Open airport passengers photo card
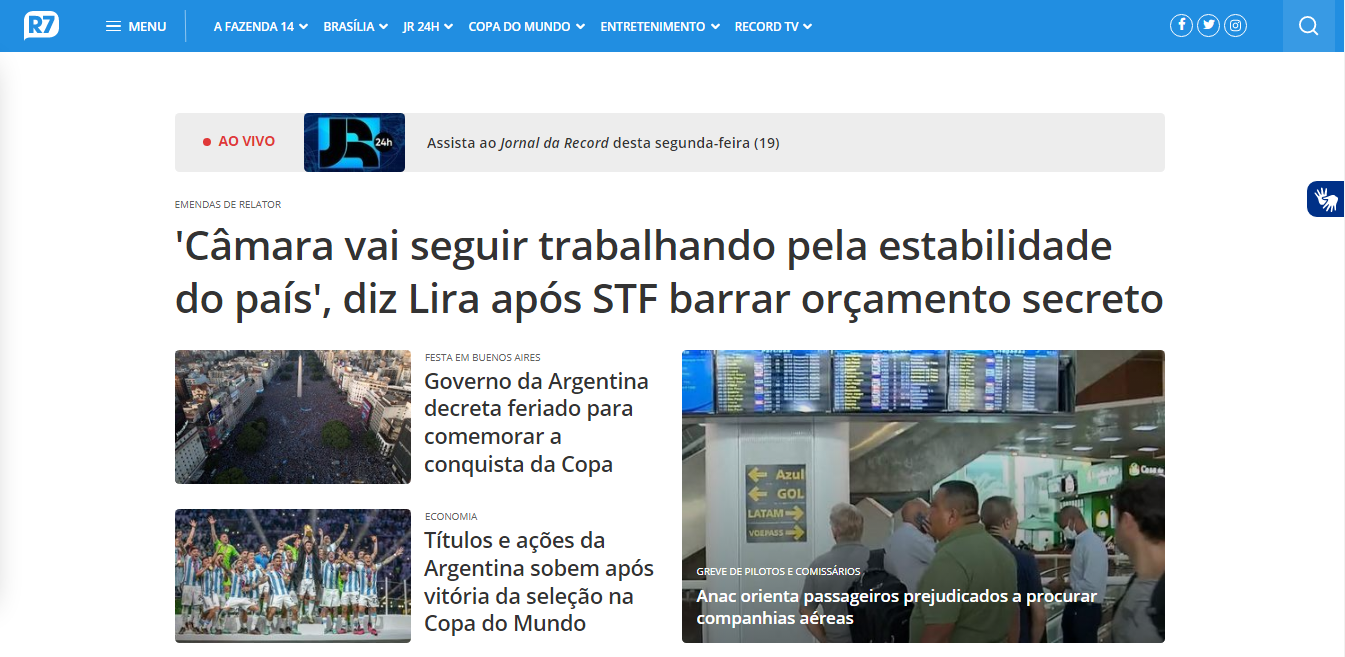The height and width of the screenshot is (657, 1345). (923, 496)
